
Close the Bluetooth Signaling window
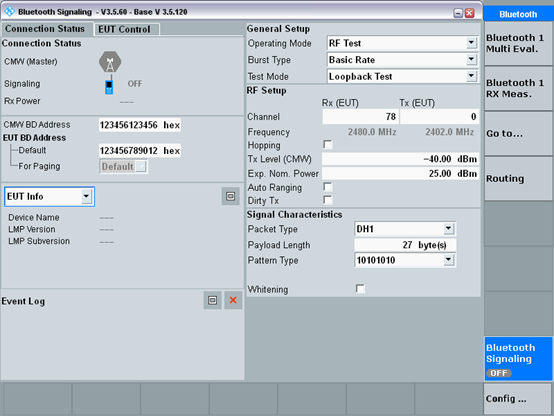pyautogui.click(x=470, y=13)
